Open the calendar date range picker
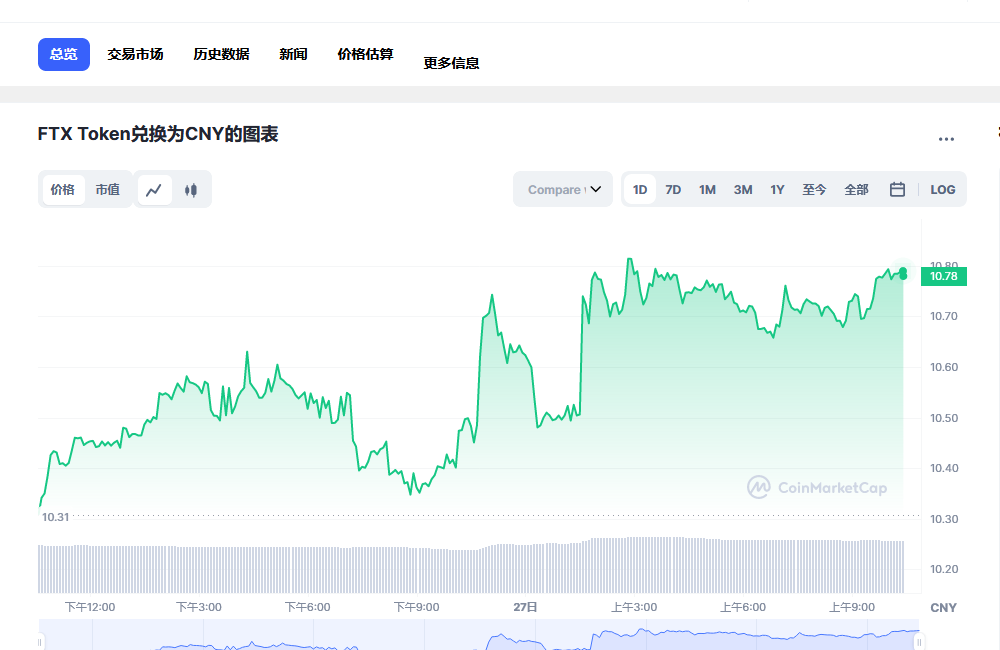The image size is (1000, 650). [x=897, y=189]
